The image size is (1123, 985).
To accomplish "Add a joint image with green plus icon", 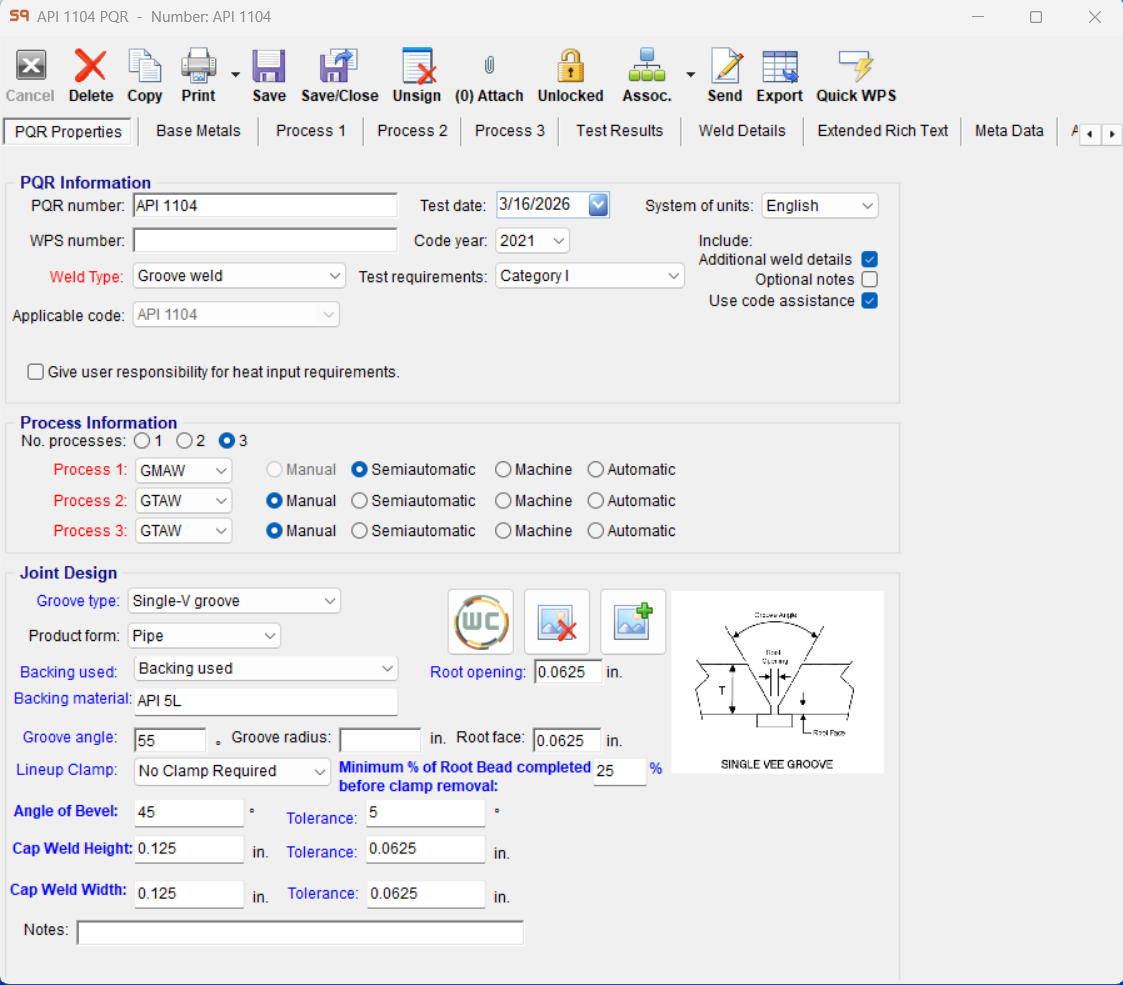I will (x=632, y=621).
